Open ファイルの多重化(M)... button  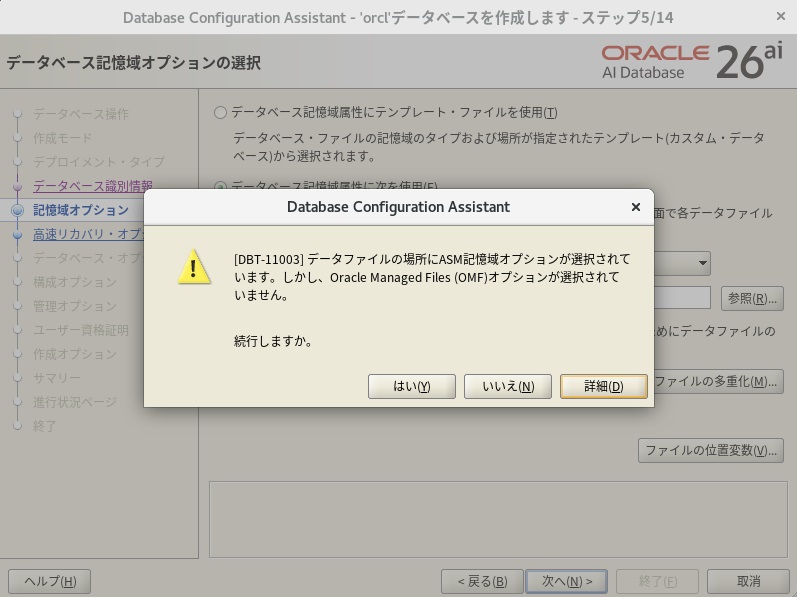(718, 381)
